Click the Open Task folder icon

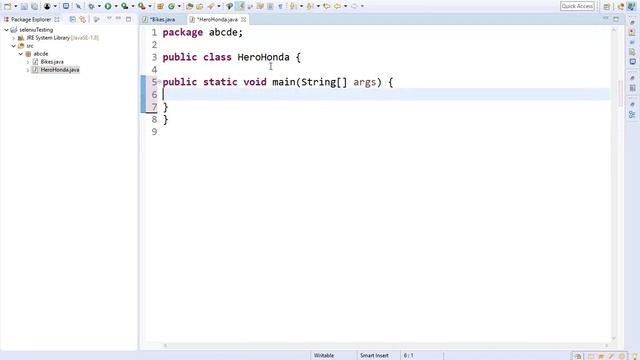pyautogui.click(x=200, y=6)
